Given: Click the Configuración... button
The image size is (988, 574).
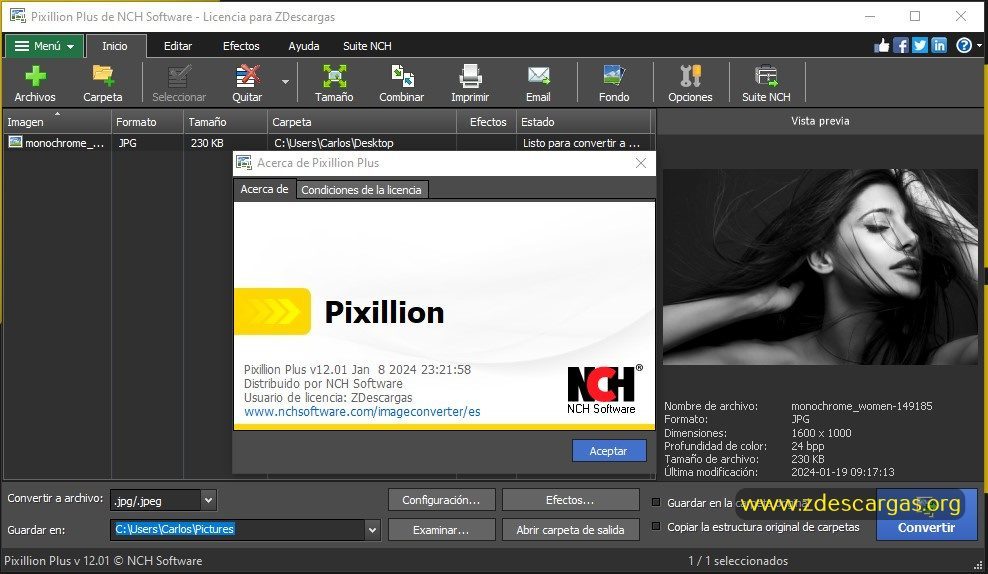Looking at the screenshot, I should (441, 500).
